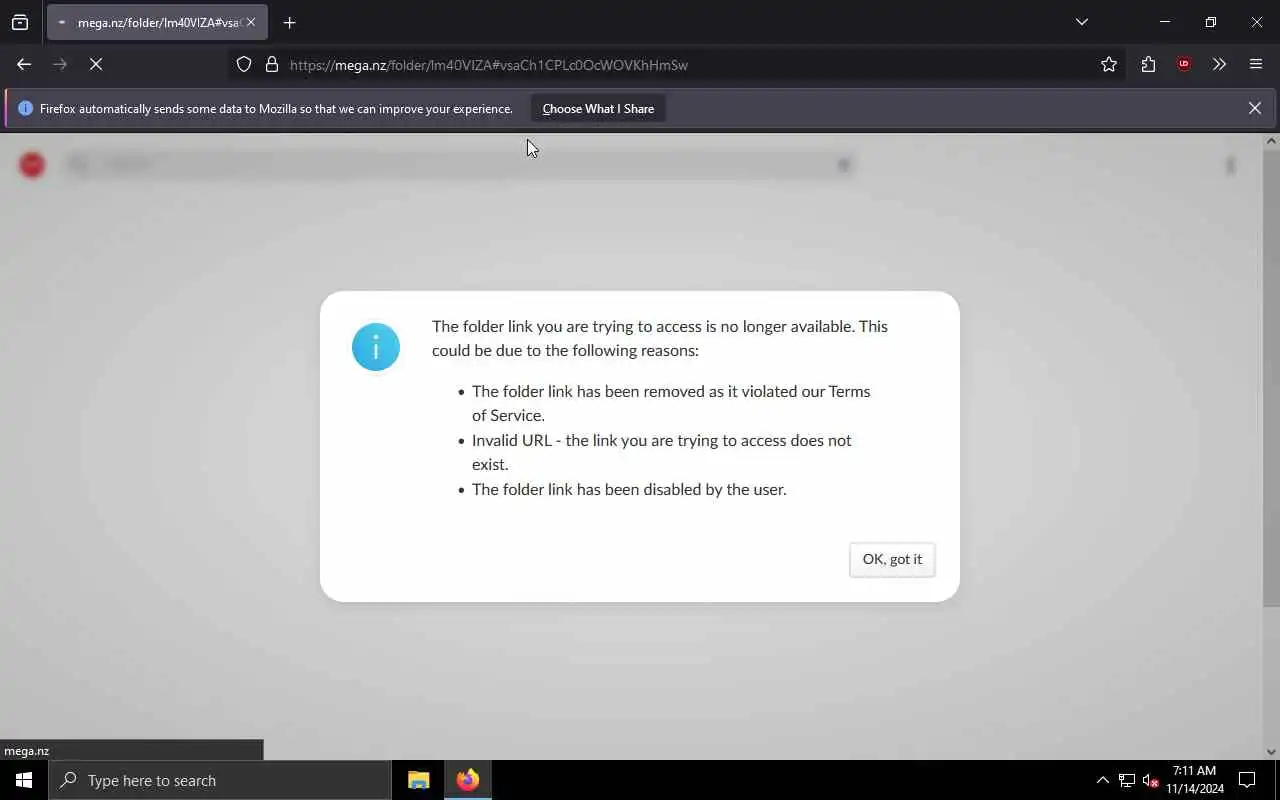This screenshot has height=800, width=1280.
Task: Open File Explorer from the taskbar
Action: click(419, 780)
